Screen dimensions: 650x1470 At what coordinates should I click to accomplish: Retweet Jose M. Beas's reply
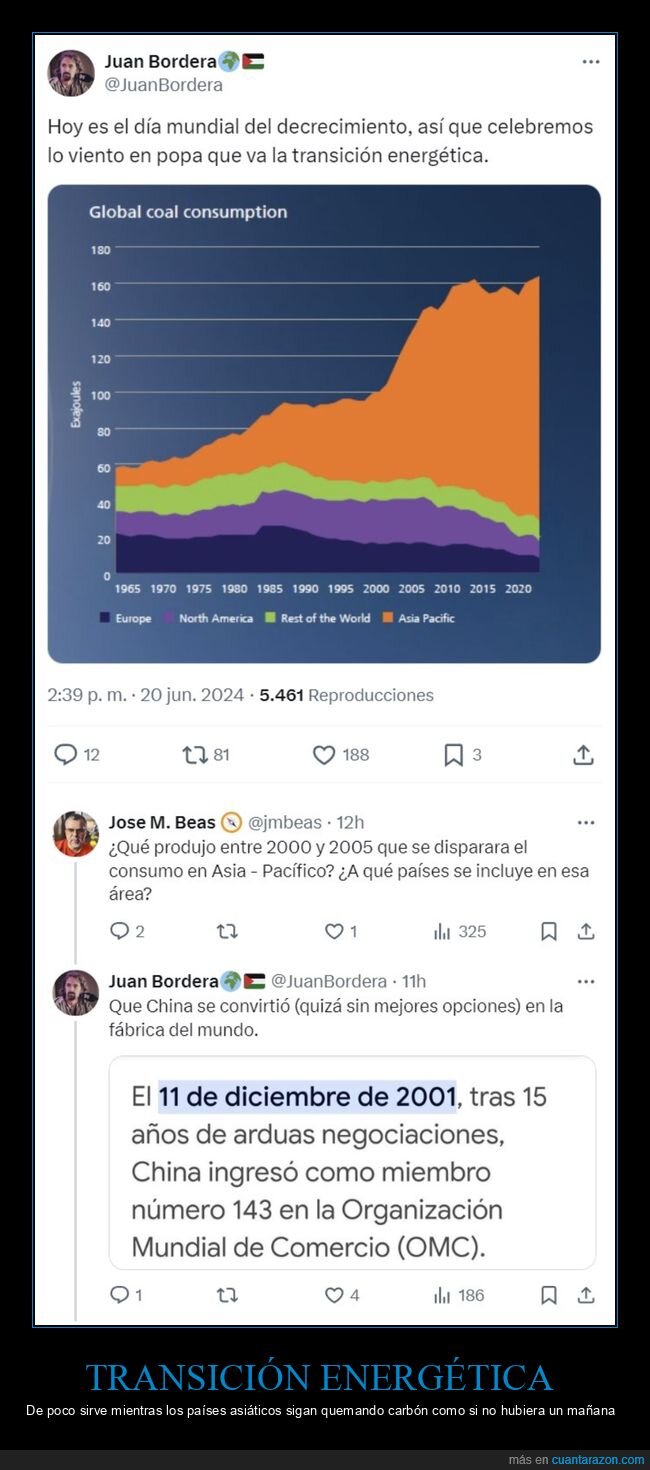pyautogui.click(x=227, y=932)
